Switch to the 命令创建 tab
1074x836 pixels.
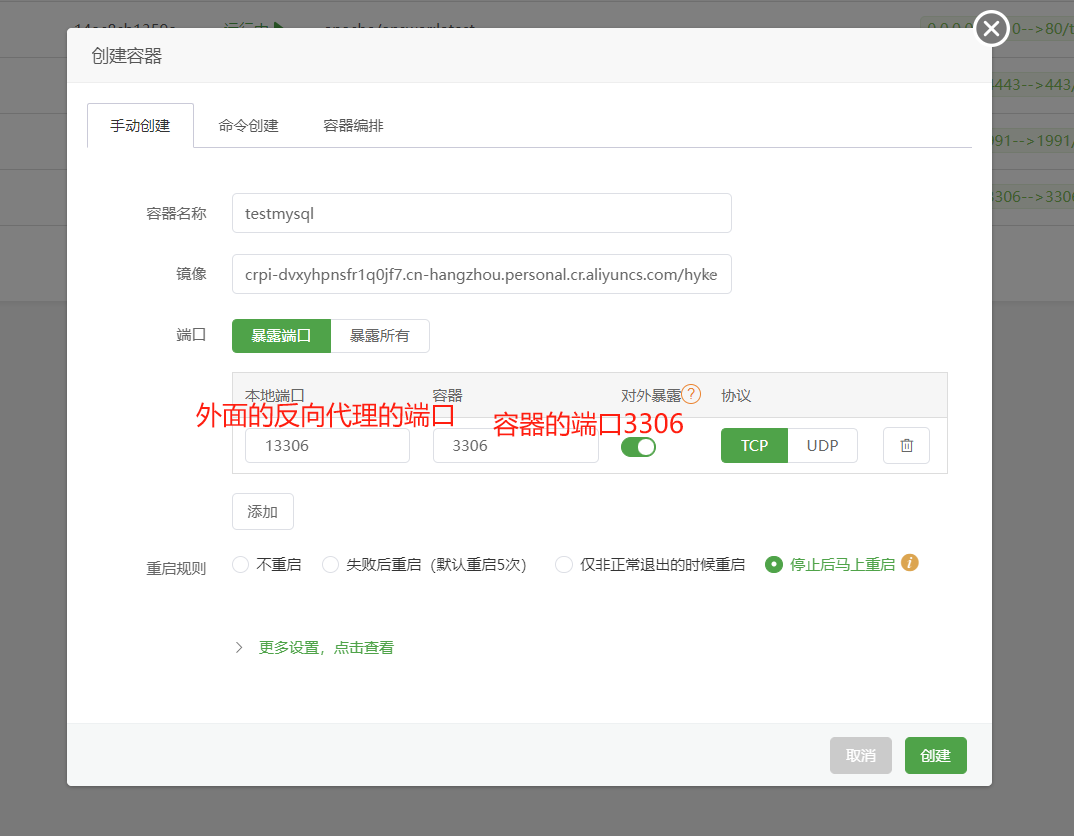[x=248, y=126]
